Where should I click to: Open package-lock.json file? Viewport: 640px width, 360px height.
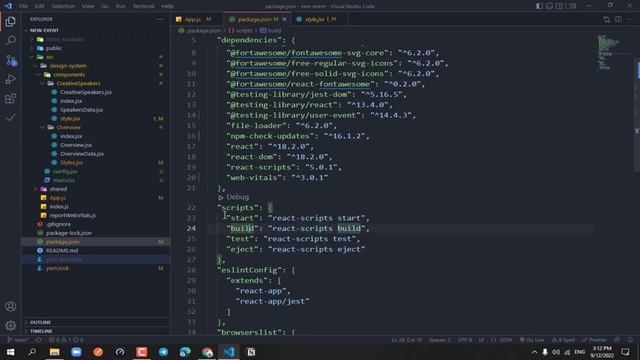point(69,233)
